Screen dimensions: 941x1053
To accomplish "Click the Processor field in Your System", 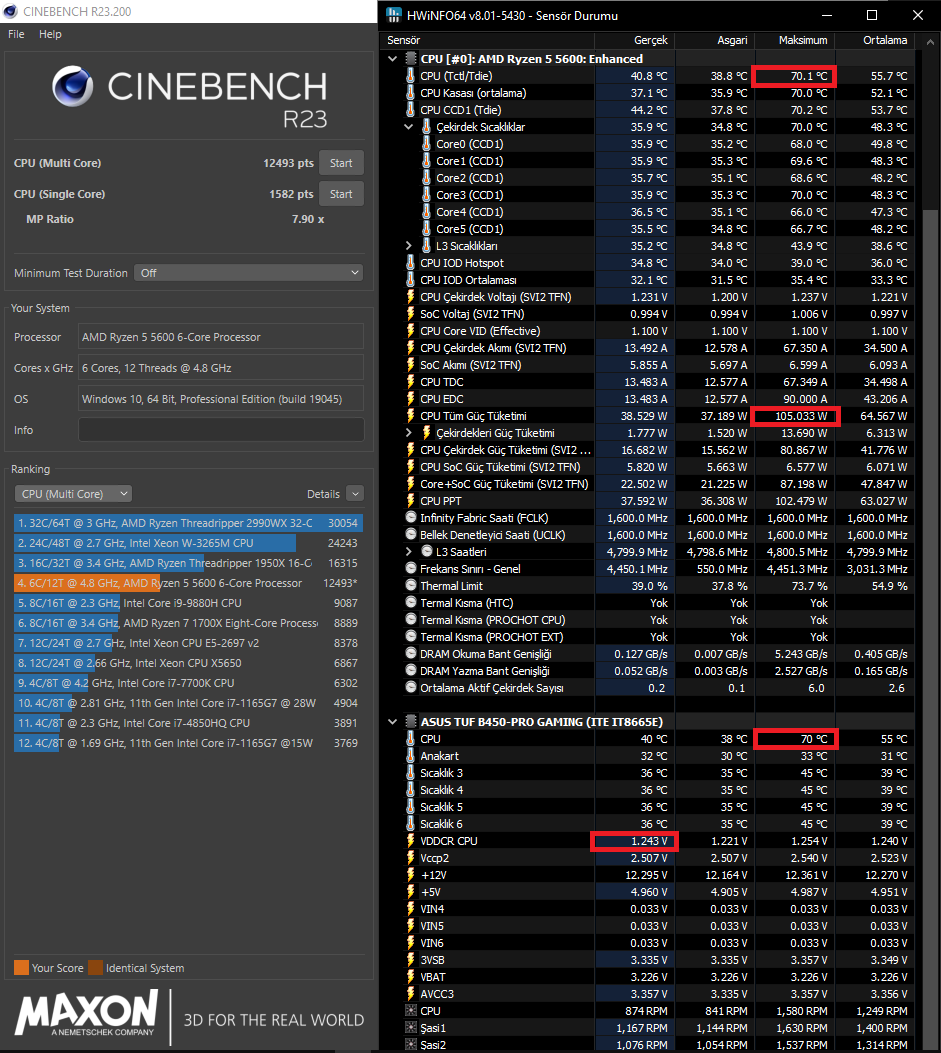I will [x=221, y=337].
